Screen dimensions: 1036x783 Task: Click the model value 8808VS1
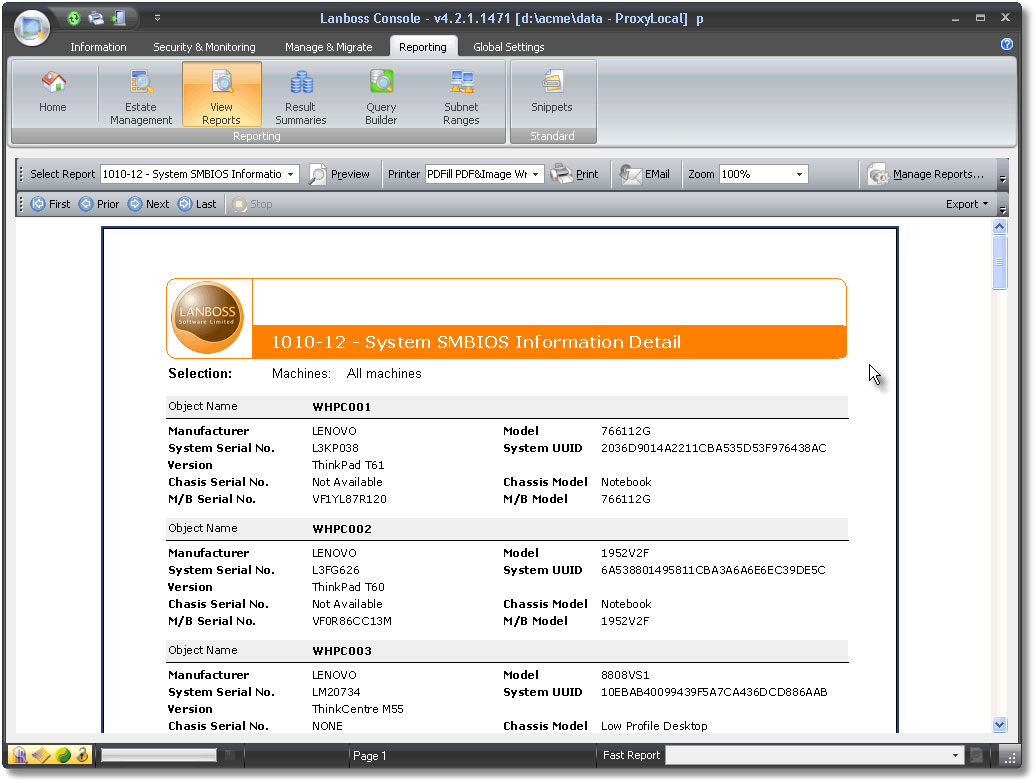625,675
